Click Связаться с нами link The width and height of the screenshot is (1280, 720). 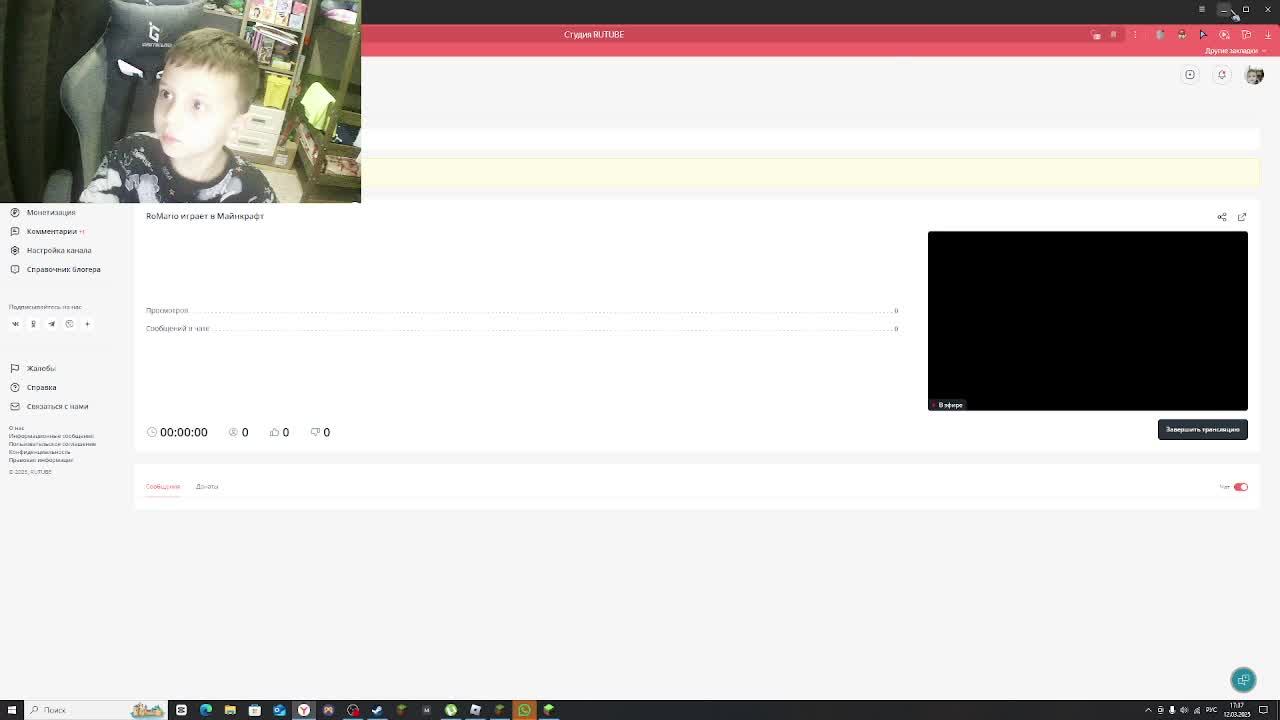coord(57,406)
